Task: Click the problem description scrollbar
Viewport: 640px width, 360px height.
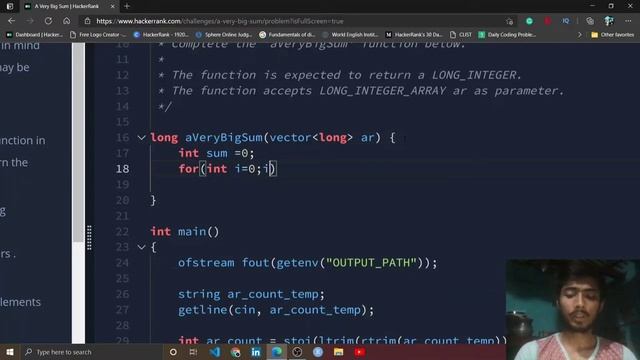Action: (x=78, y=143)
